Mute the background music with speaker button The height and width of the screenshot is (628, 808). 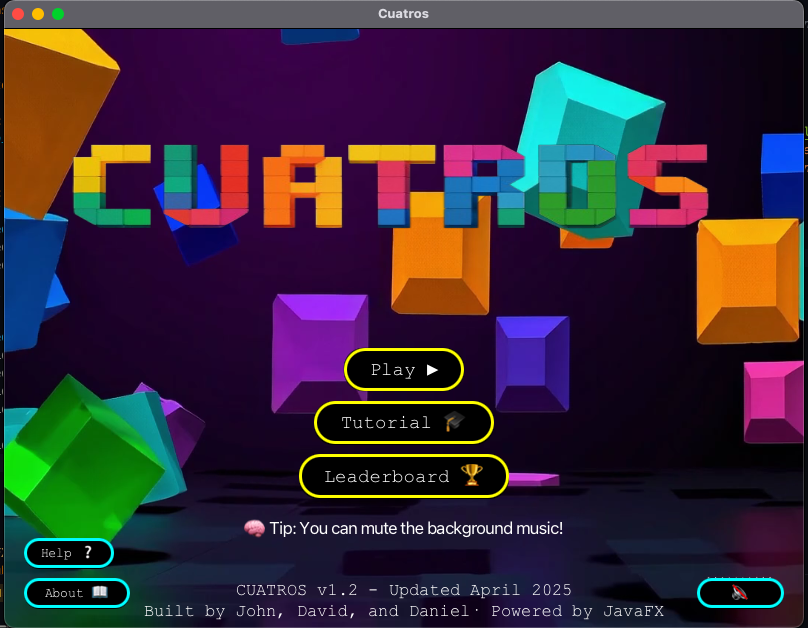(x=739, y=592)
